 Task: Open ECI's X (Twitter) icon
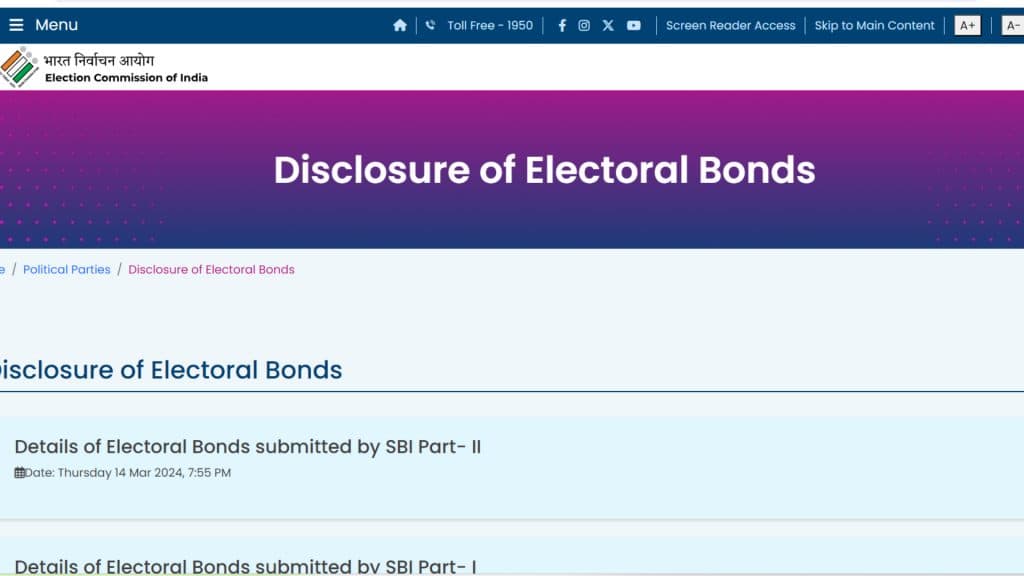point(608,25)
